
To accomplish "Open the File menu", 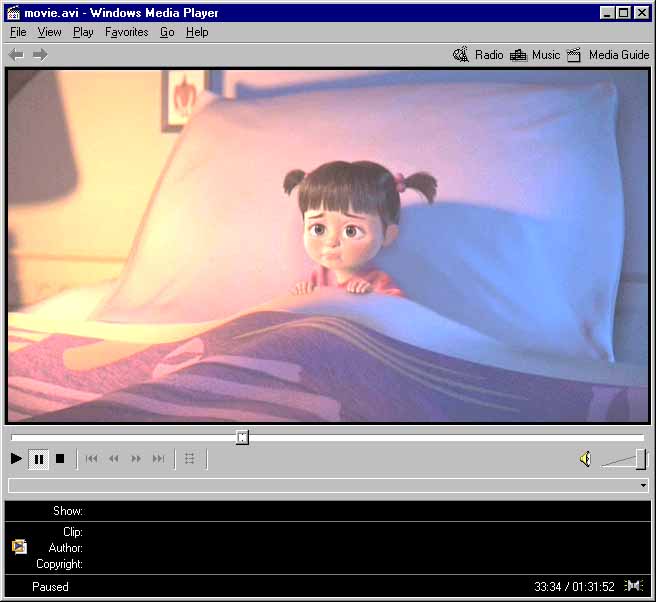I will click(18, 32).
